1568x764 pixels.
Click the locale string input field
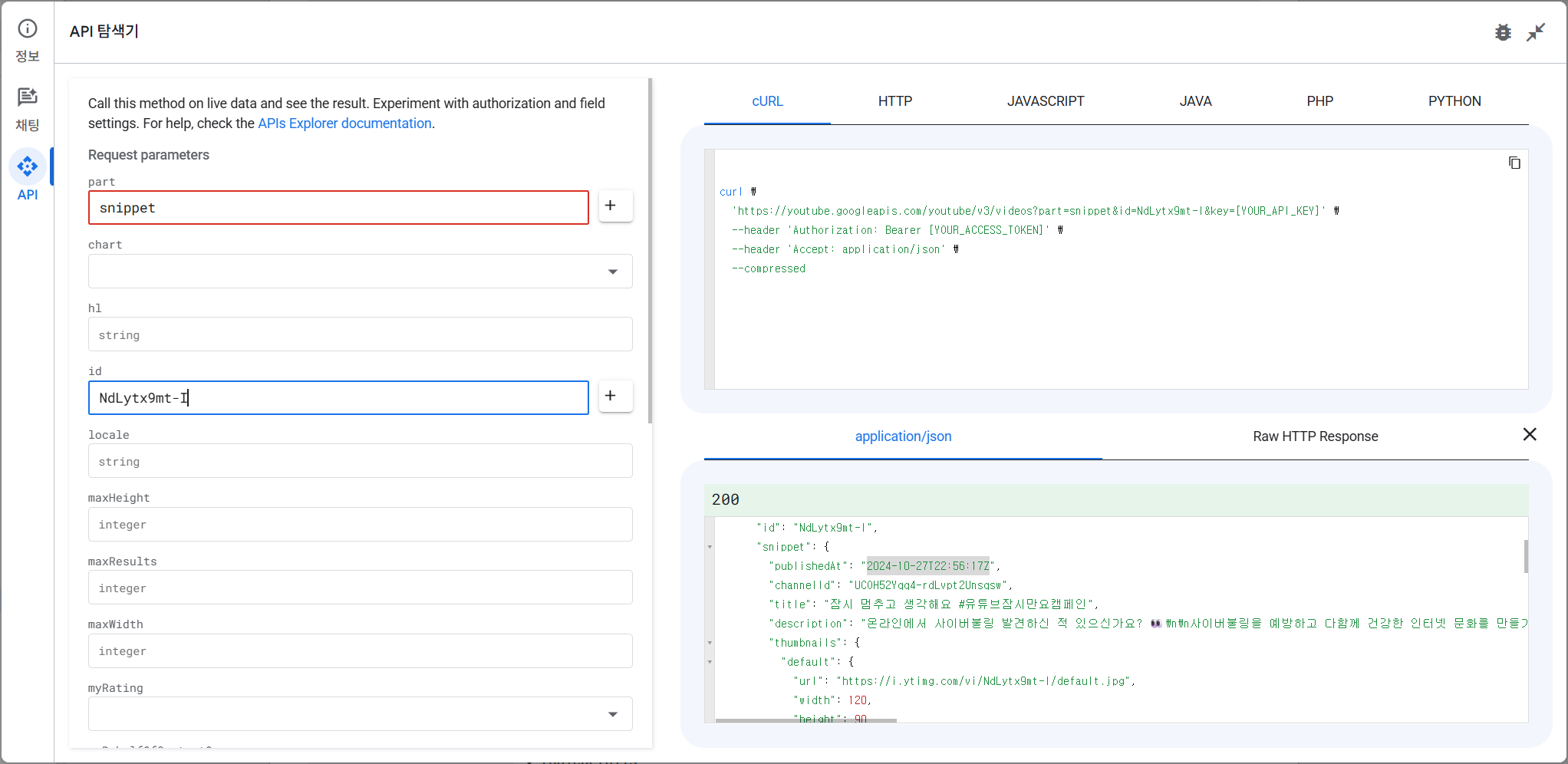click(x=361, y=461)
